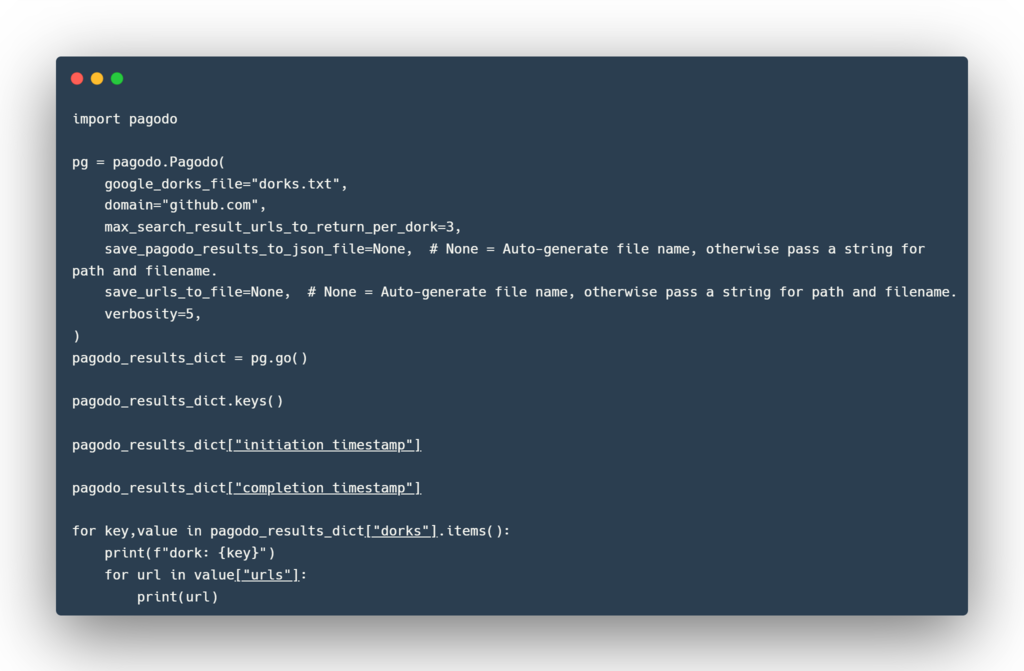Click the yellow minimize dot

(97, 78)
